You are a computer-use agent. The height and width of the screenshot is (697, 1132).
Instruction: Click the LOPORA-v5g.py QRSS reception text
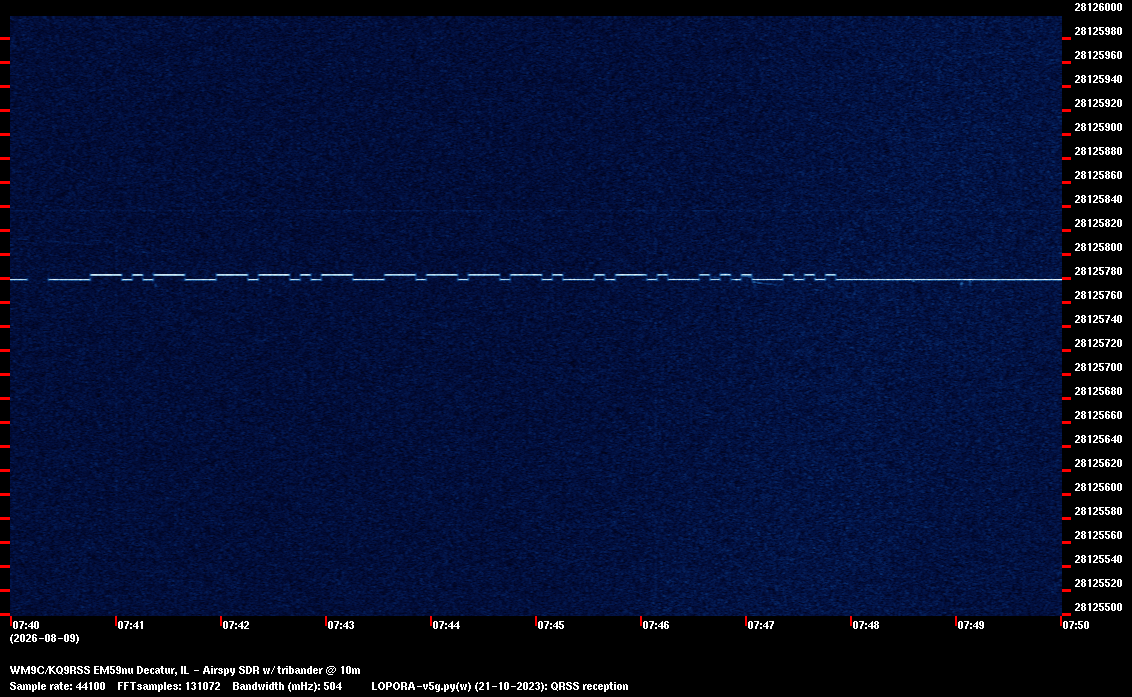coord(500,686)
